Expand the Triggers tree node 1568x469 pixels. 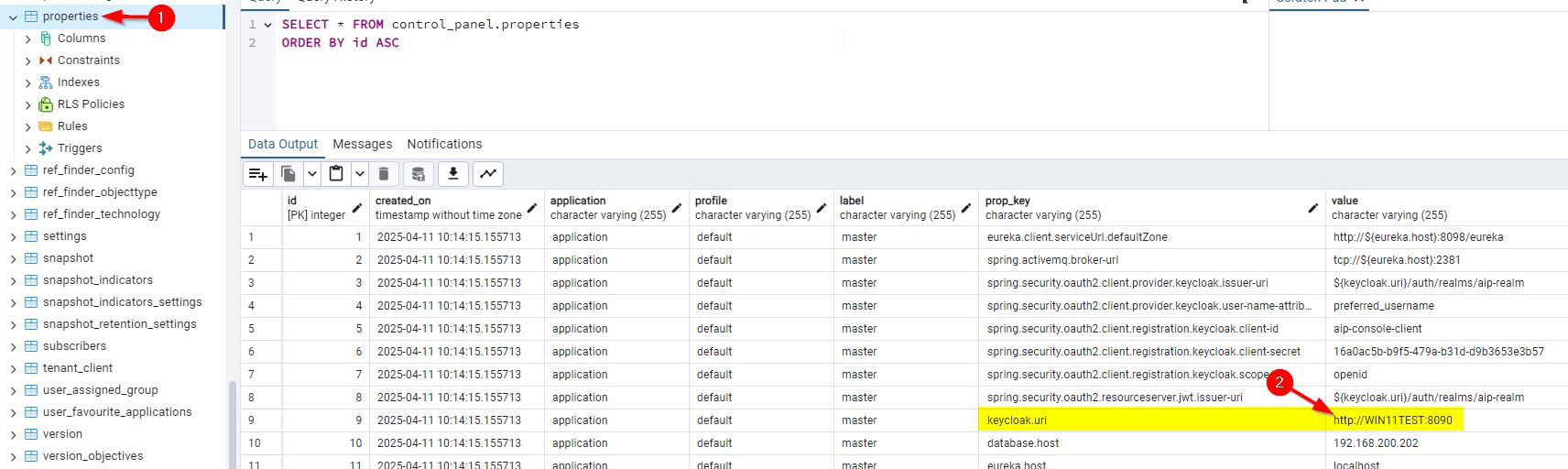coord(27,148)
